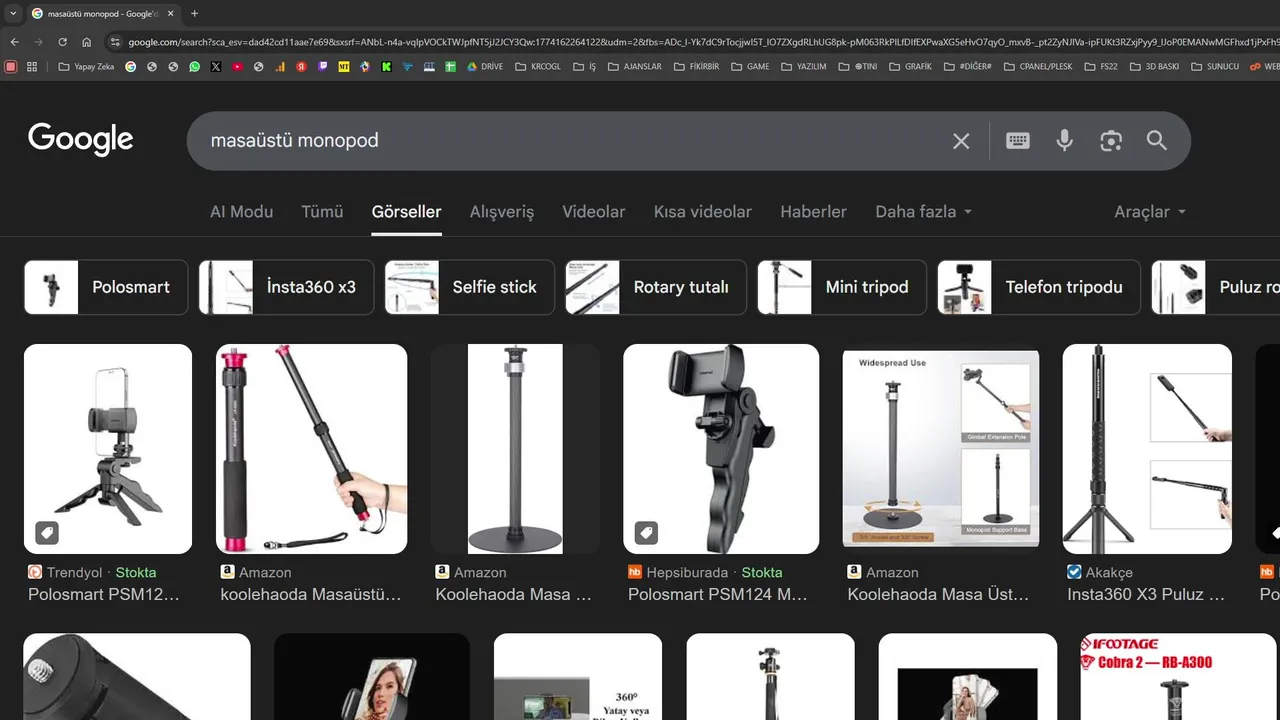Open the Polosmart PSM124 Hepsiburada result link

click(718, 594)
